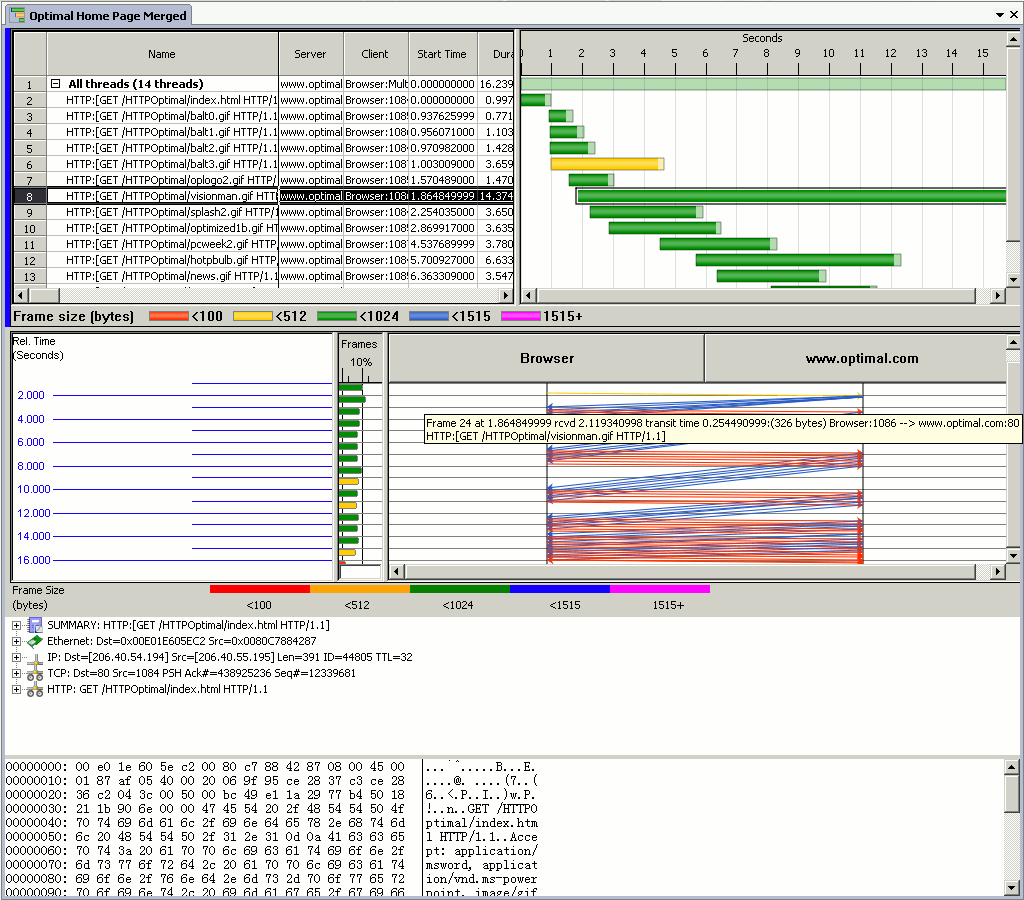
Task: Open the window dropdown arrow beside close
Action: (1000, 14)
